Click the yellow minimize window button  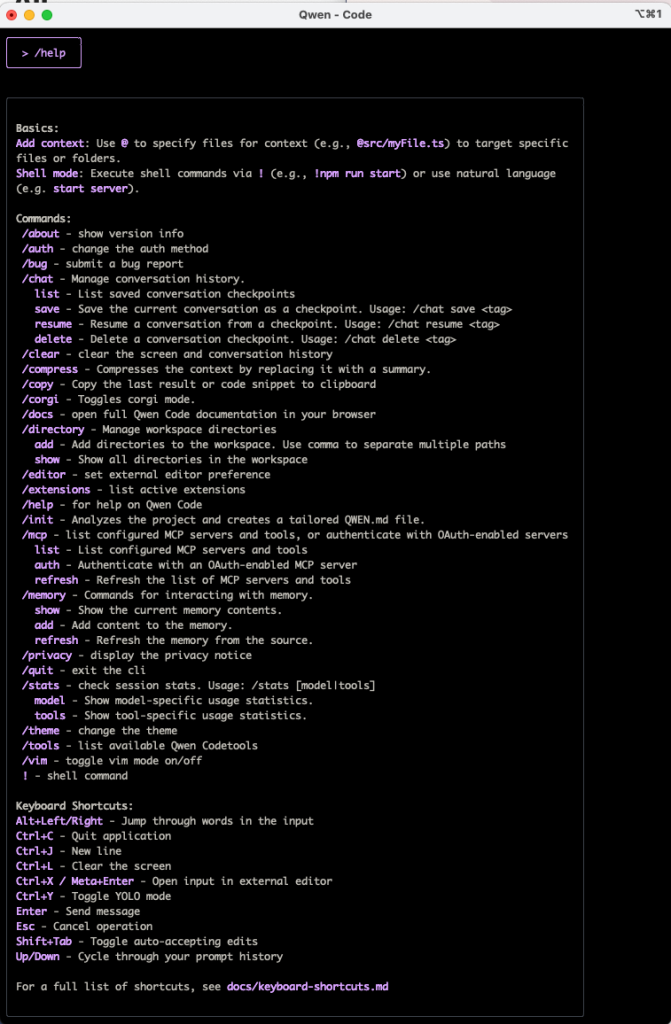click(29, 14)
